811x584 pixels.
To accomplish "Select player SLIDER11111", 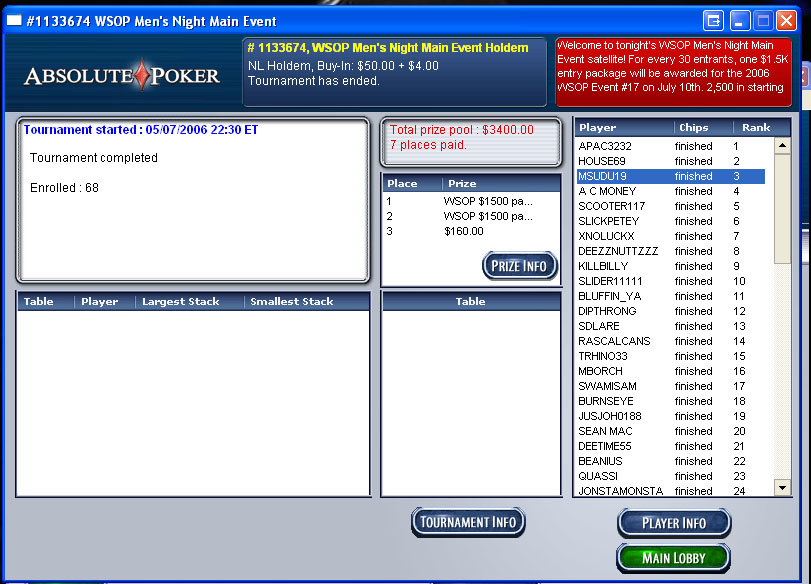I will (x=671, y=281).
